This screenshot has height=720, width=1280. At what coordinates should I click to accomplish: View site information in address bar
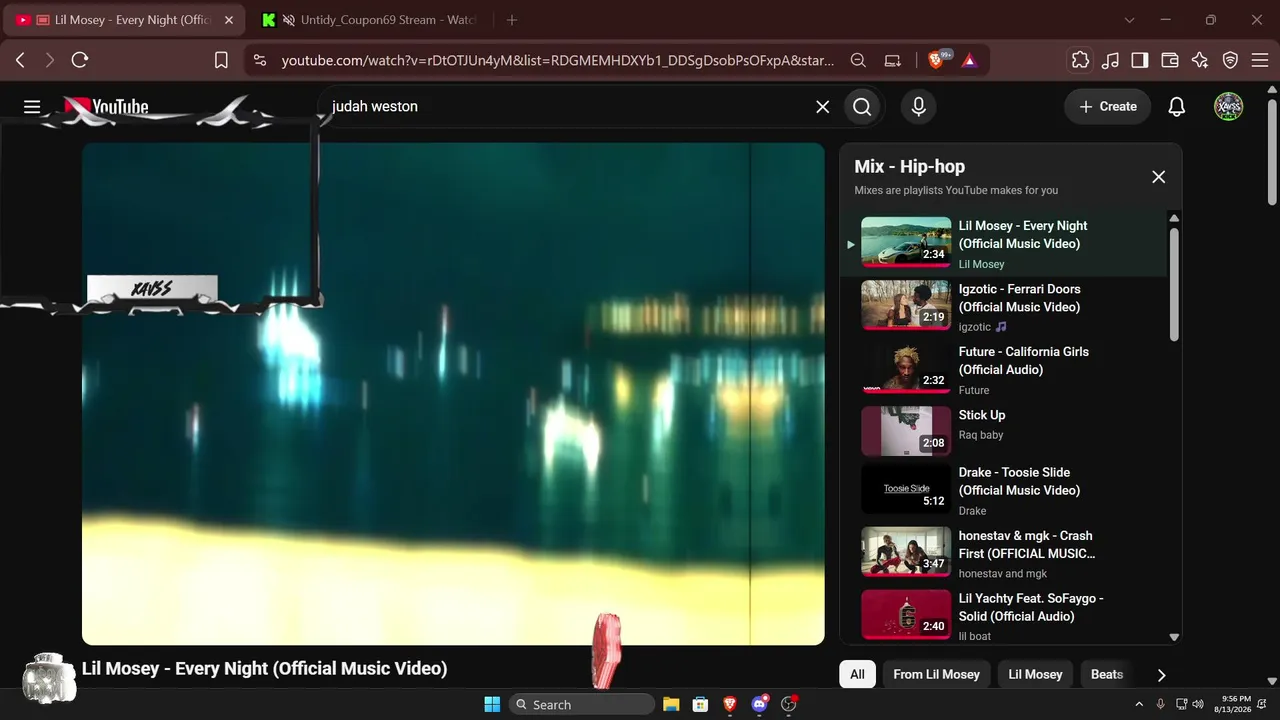[x=260, y=60]
